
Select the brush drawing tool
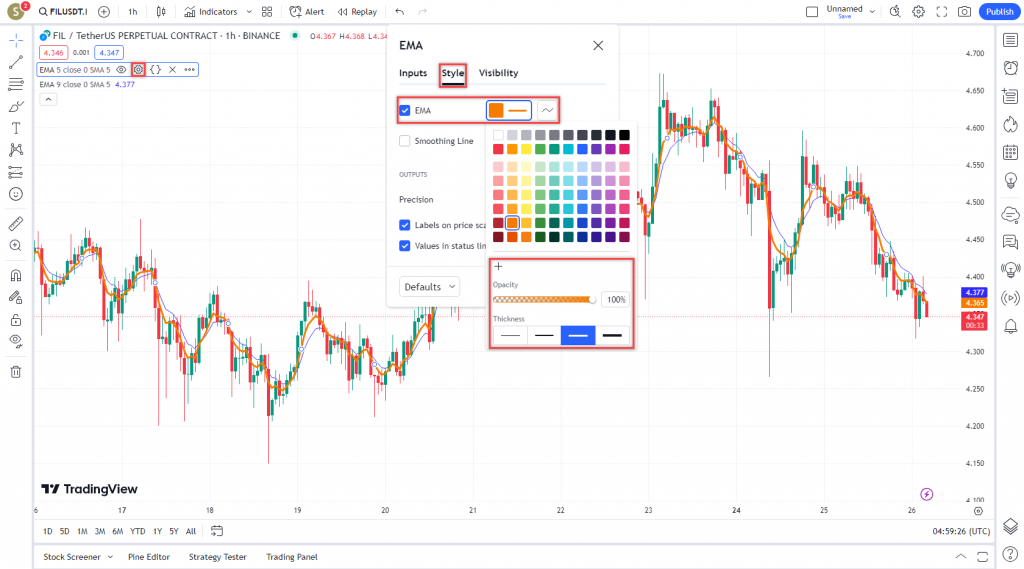pos(16,106)
